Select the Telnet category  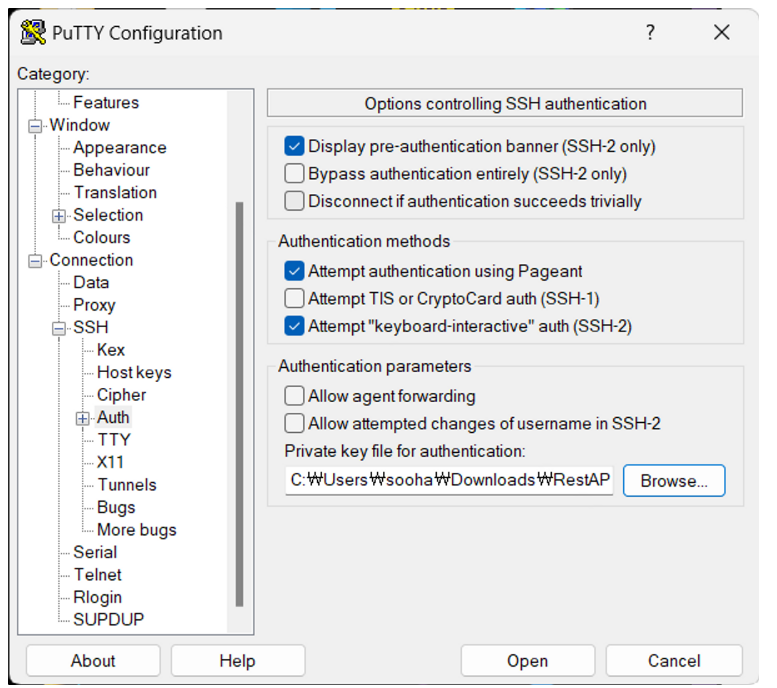(98, 575)
